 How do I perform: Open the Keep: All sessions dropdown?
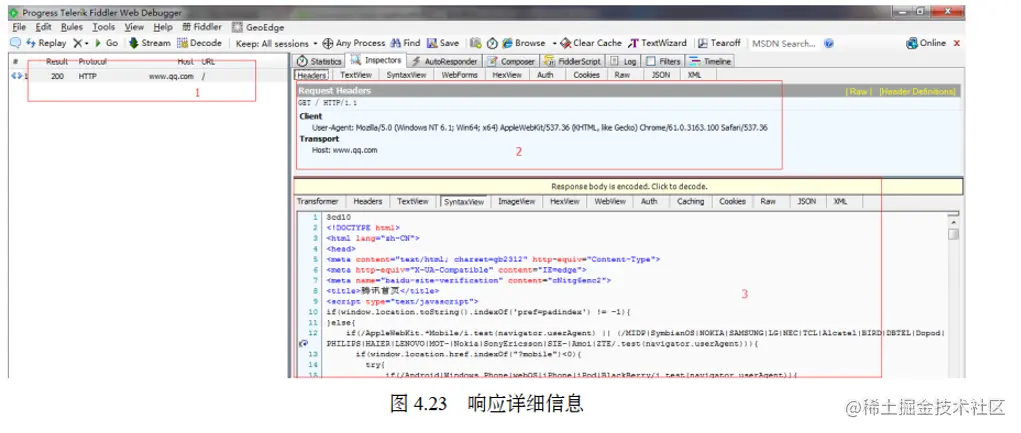[276, 44]
